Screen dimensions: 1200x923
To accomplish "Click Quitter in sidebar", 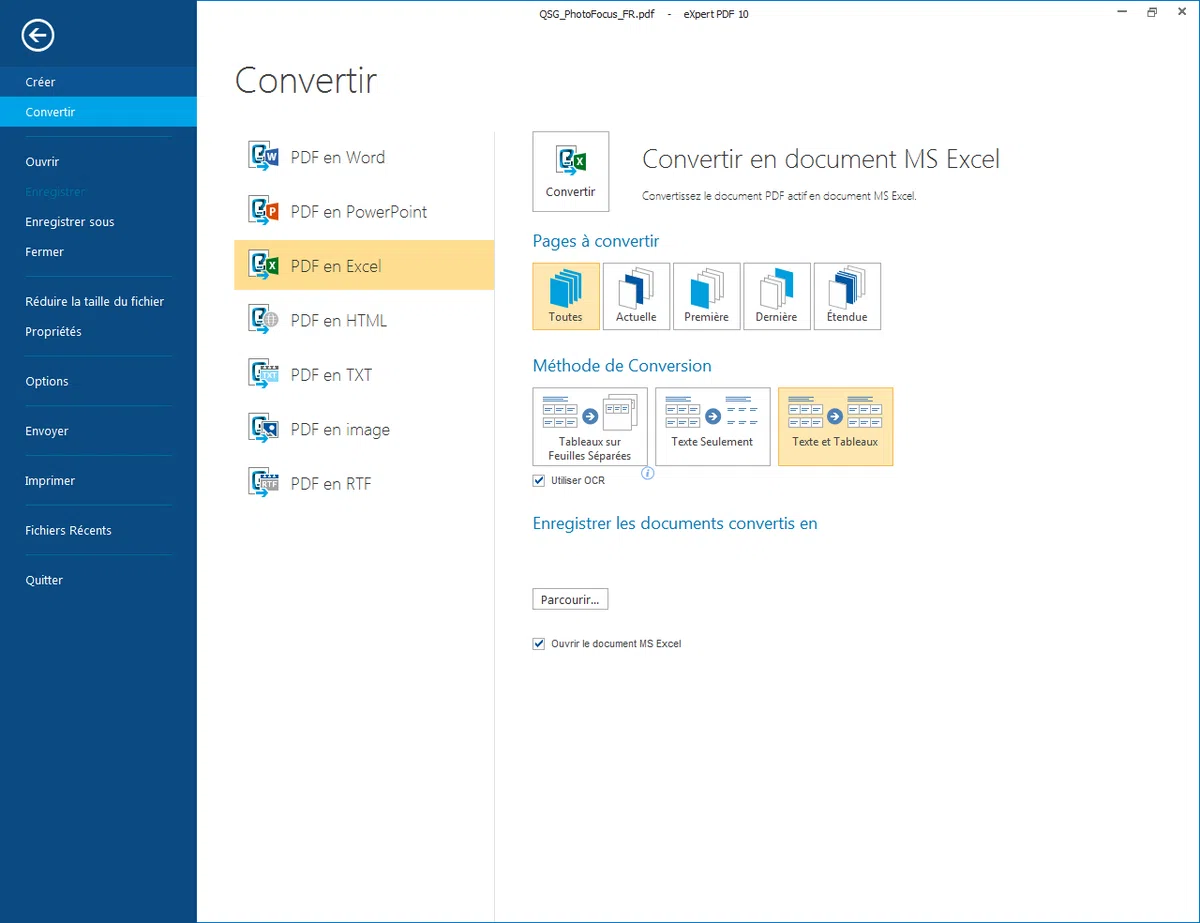I will click(98, 580).
